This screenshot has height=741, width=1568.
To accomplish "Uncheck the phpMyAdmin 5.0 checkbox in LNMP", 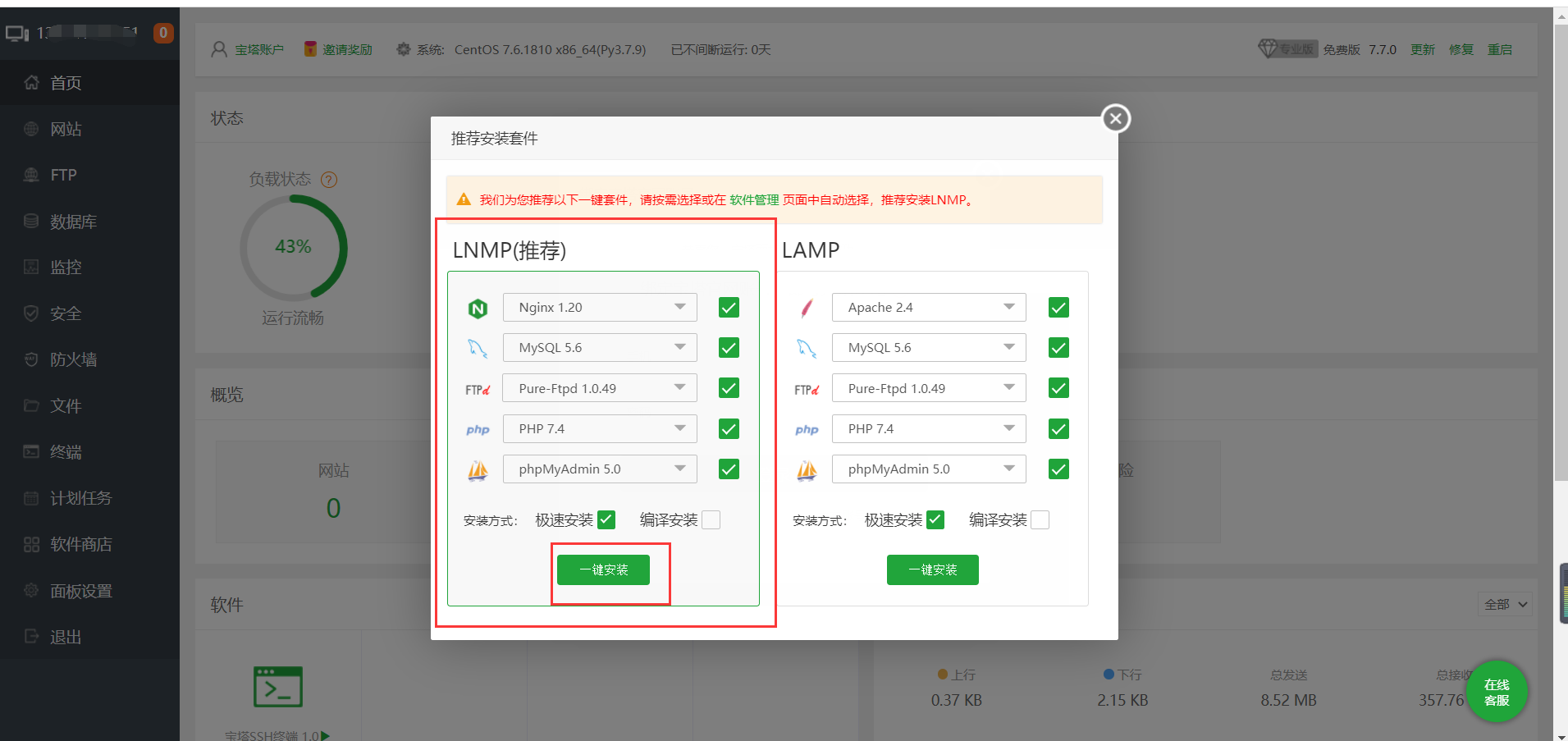I will [729, 469].
